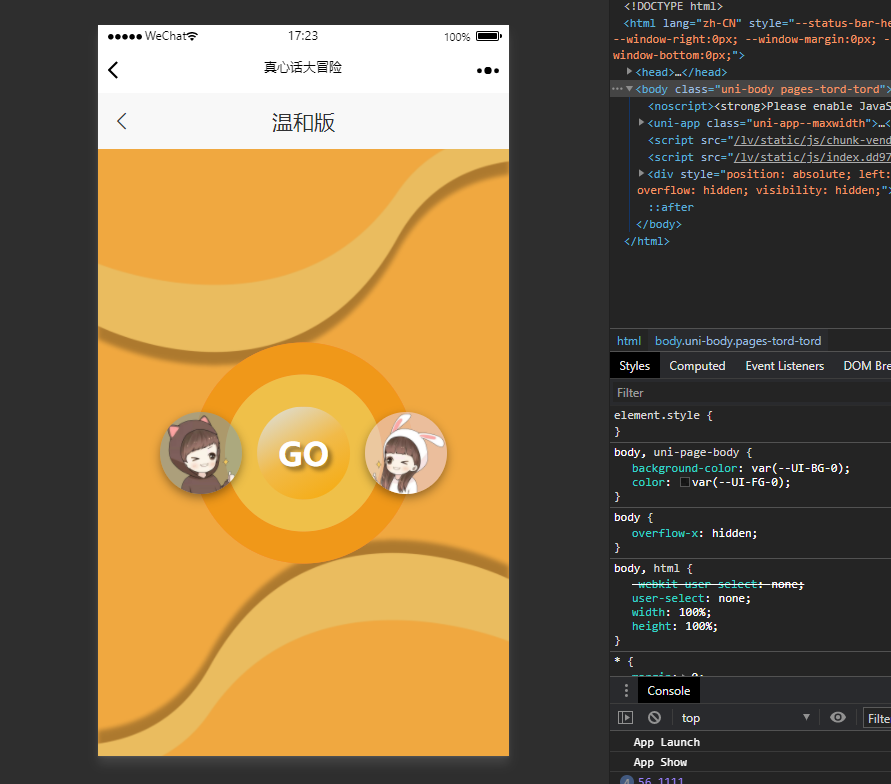Open the drawer three-dot menu beside Console
The height and width of the screenshot is (784, 891).
(626, 691)
